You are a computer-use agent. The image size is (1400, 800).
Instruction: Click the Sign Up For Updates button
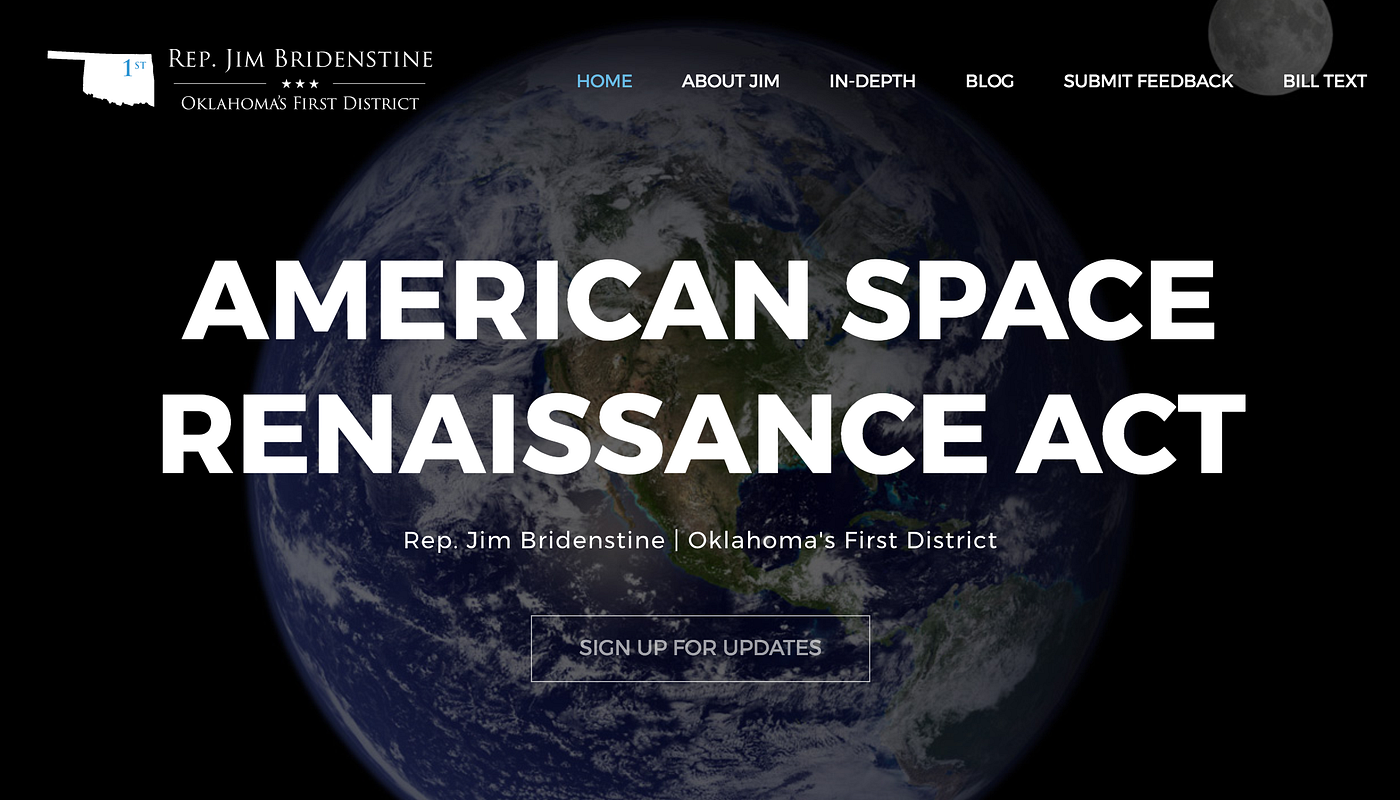(x=700, y=648)
